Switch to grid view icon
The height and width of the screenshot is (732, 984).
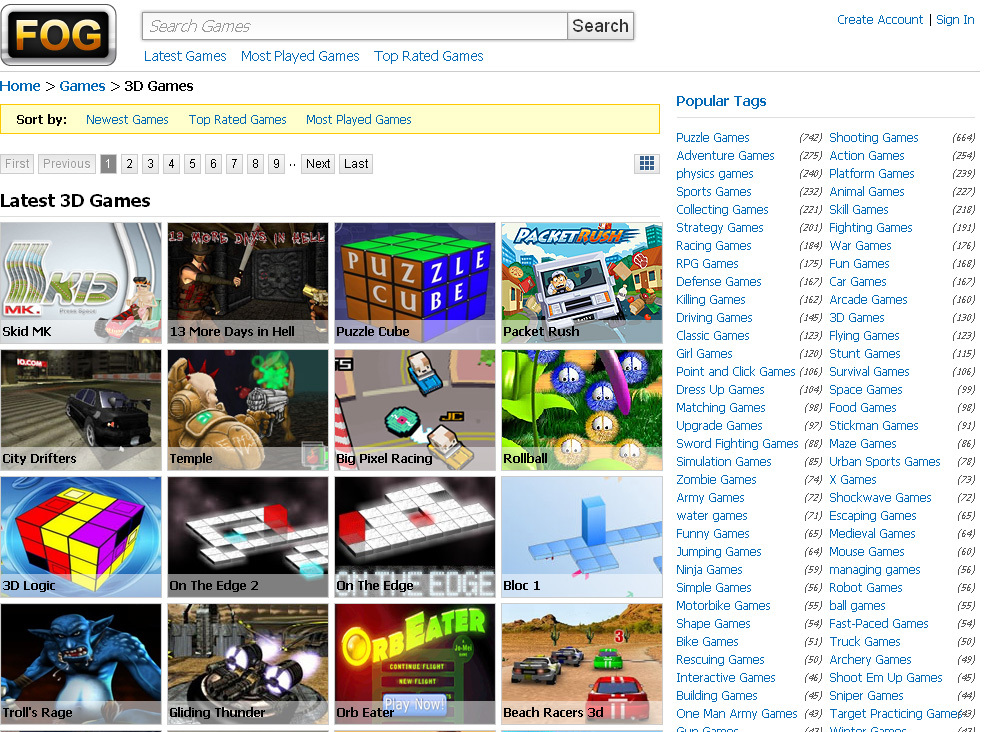[x=646, y=164]
